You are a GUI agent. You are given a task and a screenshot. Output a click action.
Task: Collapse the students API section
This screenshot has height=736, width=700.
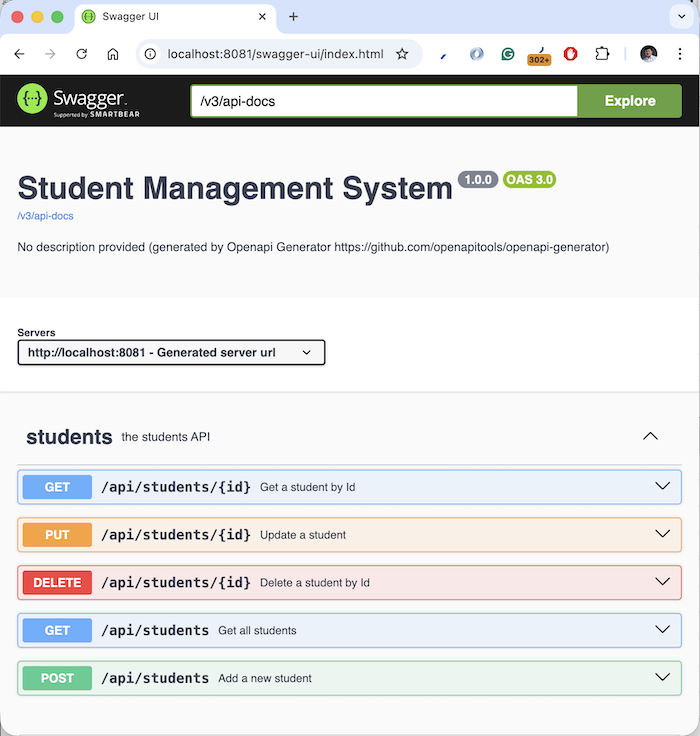click(650, 437)
